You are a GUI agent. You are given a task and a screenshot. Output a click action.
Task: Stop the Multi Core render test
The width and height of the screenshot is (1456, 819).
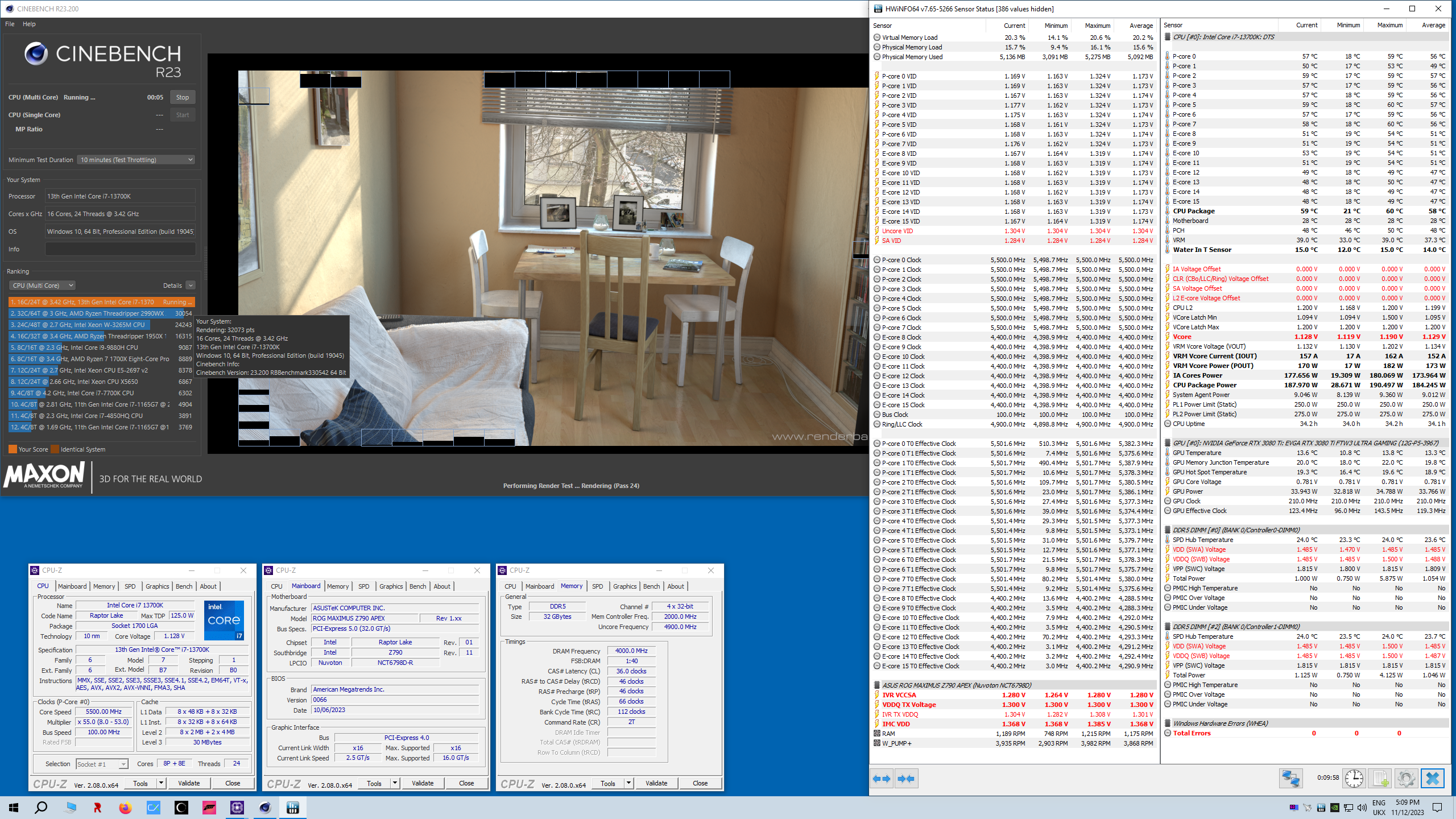coord(183,97)
